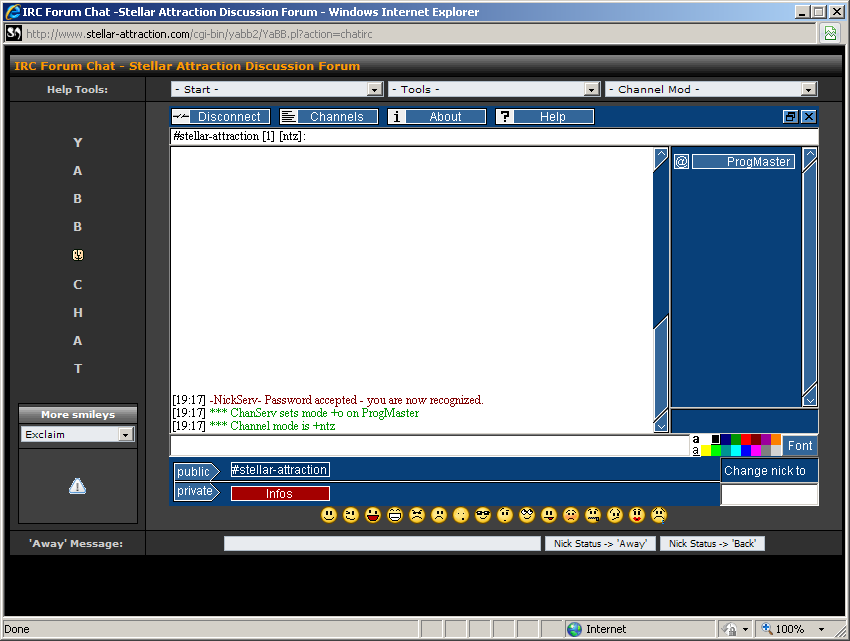Set nick status to Back
The image size is (850, 641).
[712, 543]
